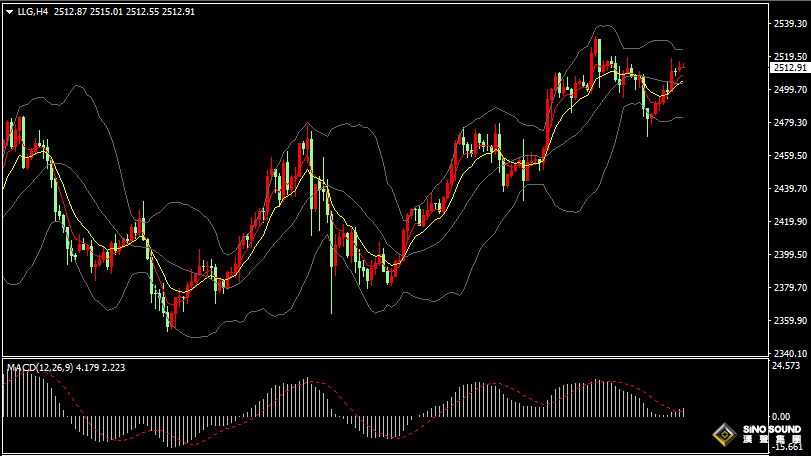The height and width of the screenshot is (456, 811).
Task: Click the 2479.30 price axis label
Action: point(789,123)
